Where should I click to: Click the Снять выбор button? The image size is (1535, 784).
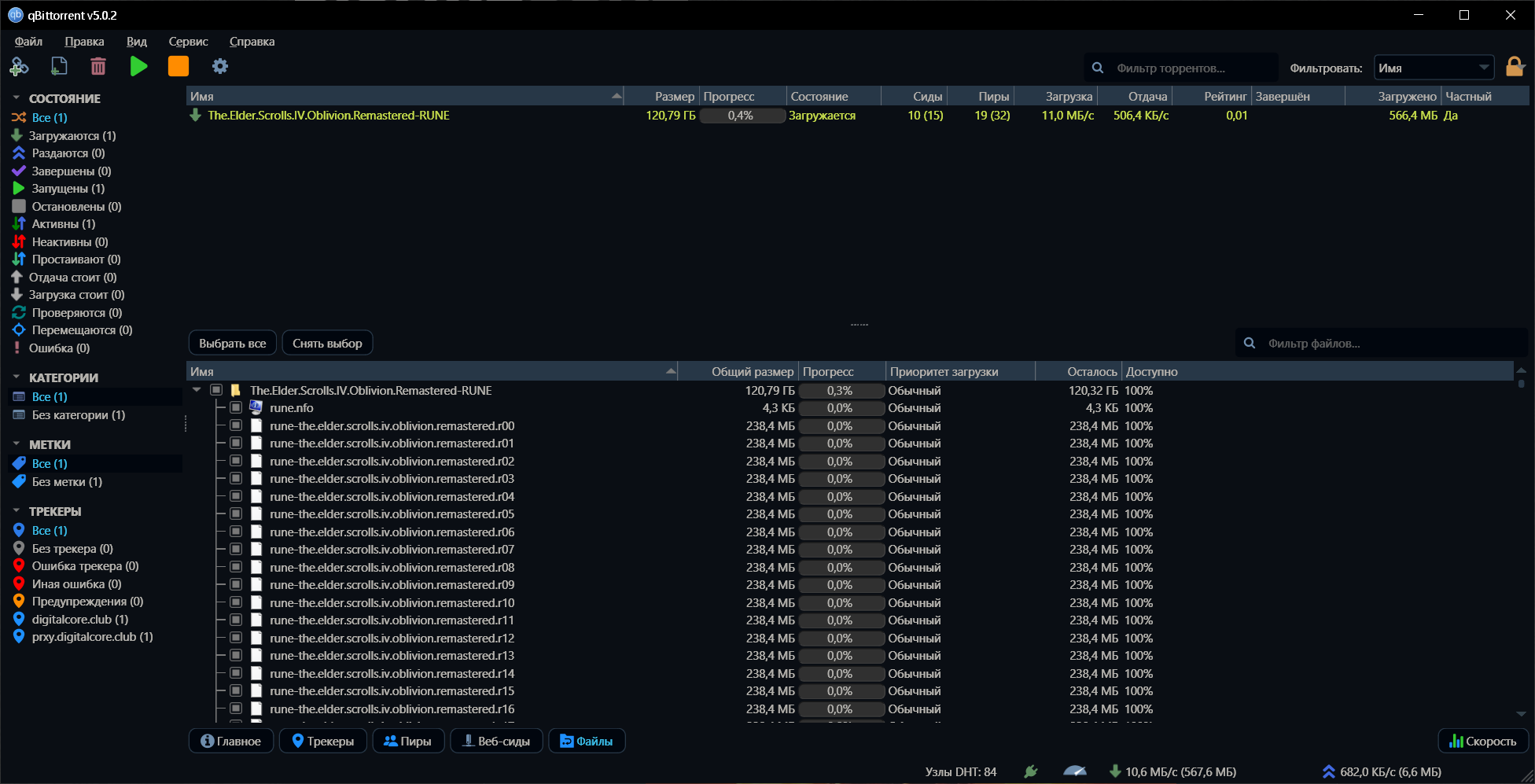click(327, 343)
